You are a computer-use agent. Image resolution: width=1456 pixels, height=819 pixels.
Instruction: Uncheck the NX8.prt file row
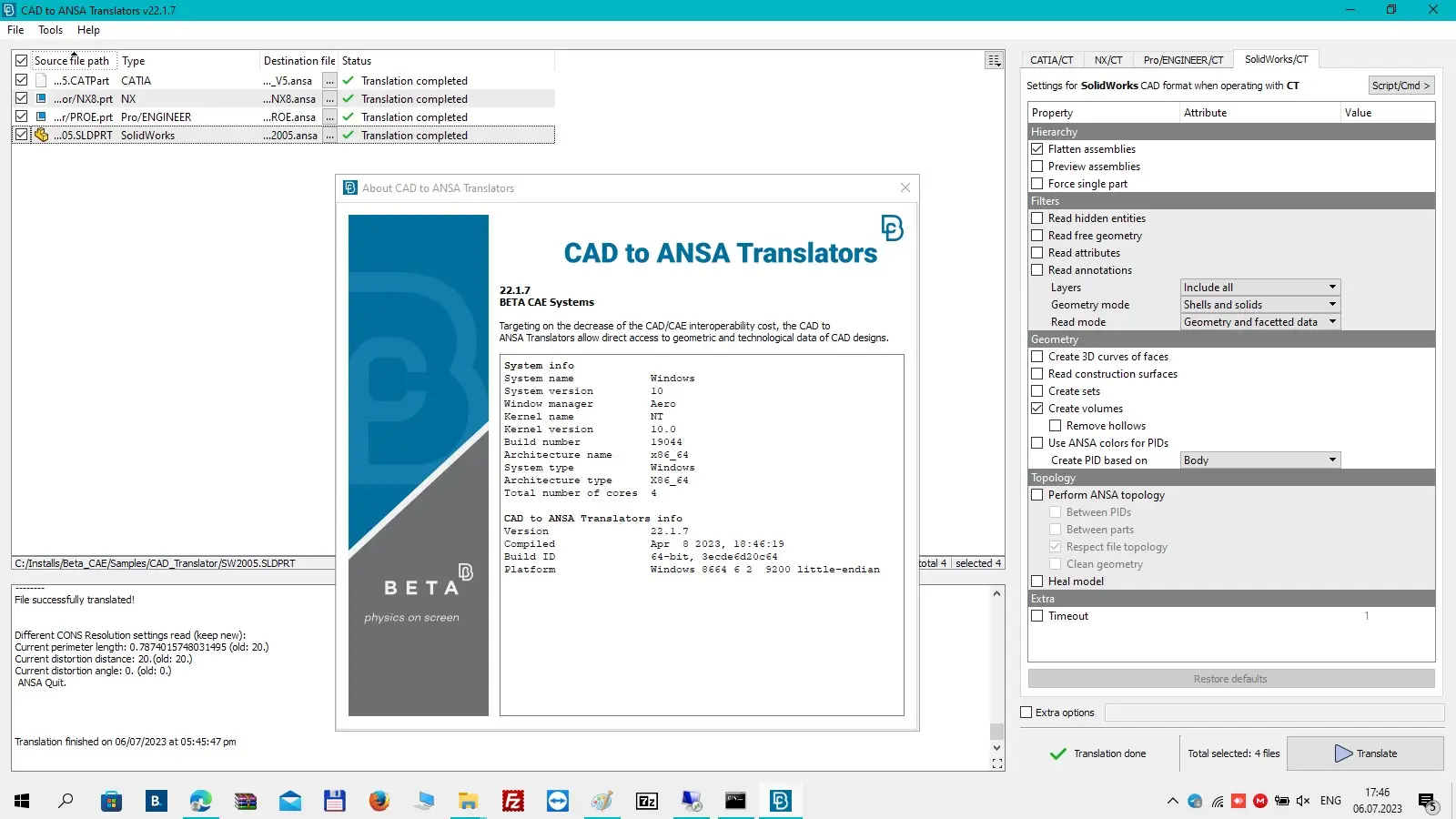coord(21,98)
